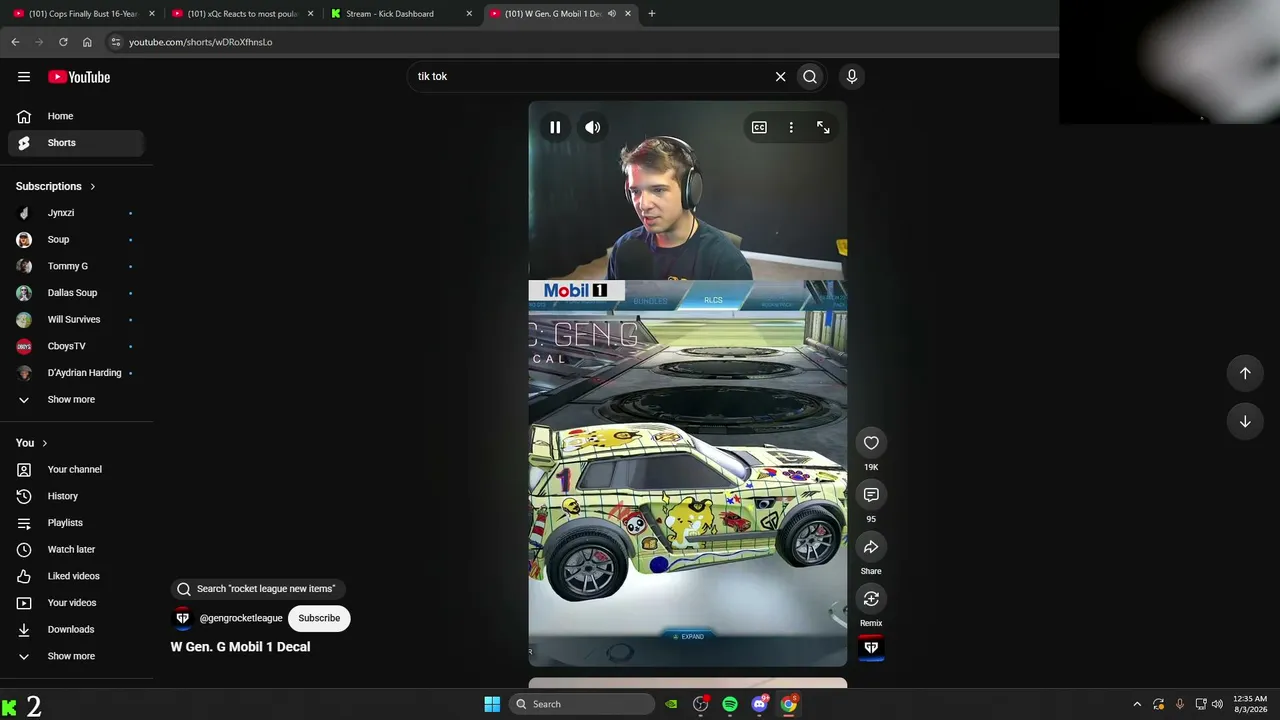Switch to the Stream - Kick Dashboard tab
Image resolution: width=1280 pixels, height=720 pixels.
[x=401, y=14]
